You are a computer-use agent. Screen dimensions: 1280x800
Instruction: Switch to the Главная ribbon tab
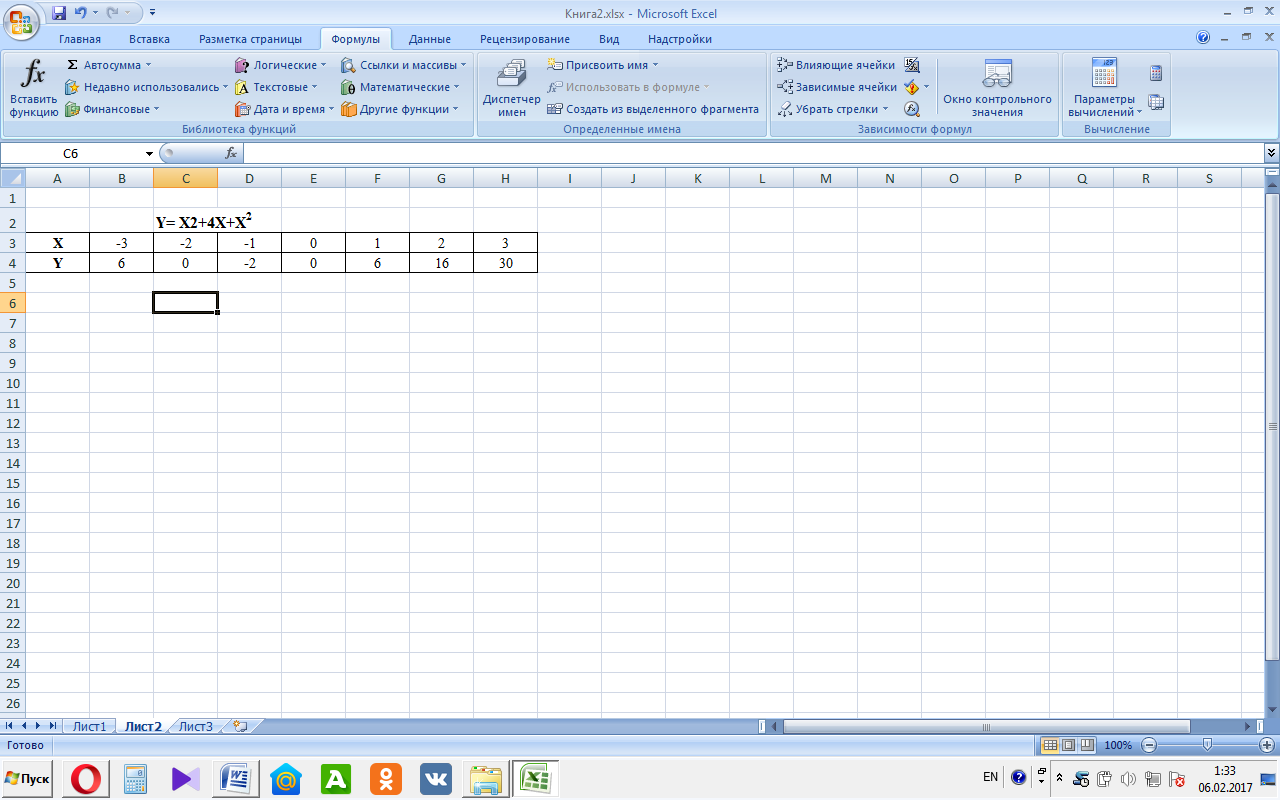tap(80, 39)
